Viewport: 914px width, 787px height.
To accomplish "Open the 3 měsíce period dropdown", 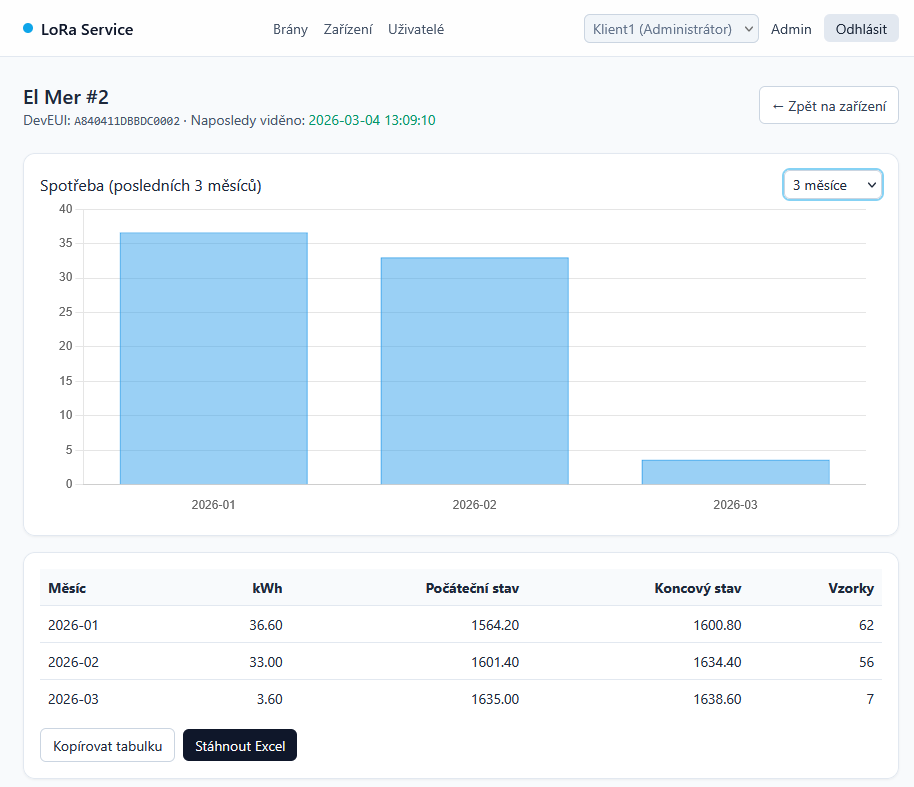I will pyautogui.click(x=832, y=185).
